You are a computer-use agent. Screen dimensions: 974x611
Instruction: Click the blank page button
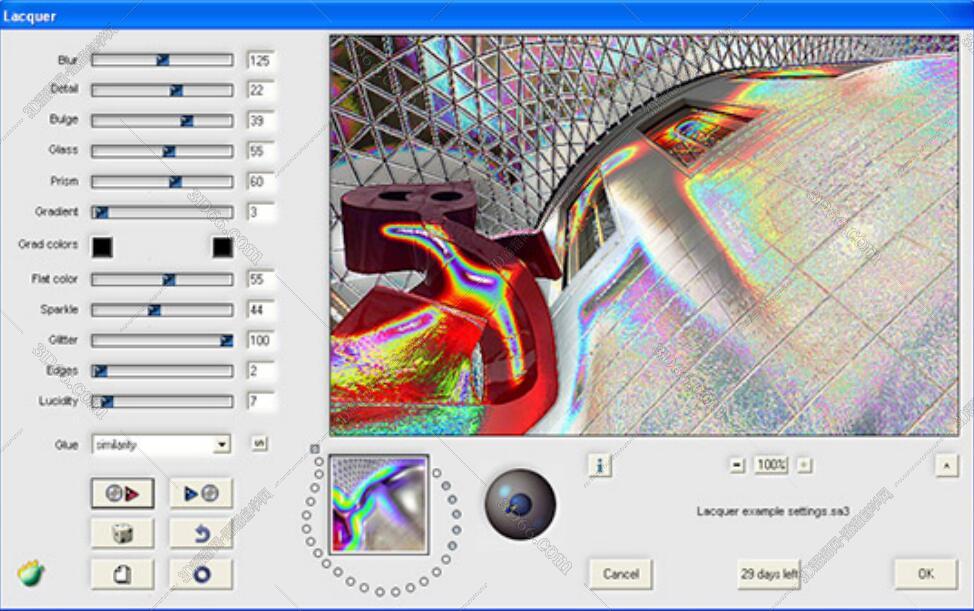pos(122,574)
